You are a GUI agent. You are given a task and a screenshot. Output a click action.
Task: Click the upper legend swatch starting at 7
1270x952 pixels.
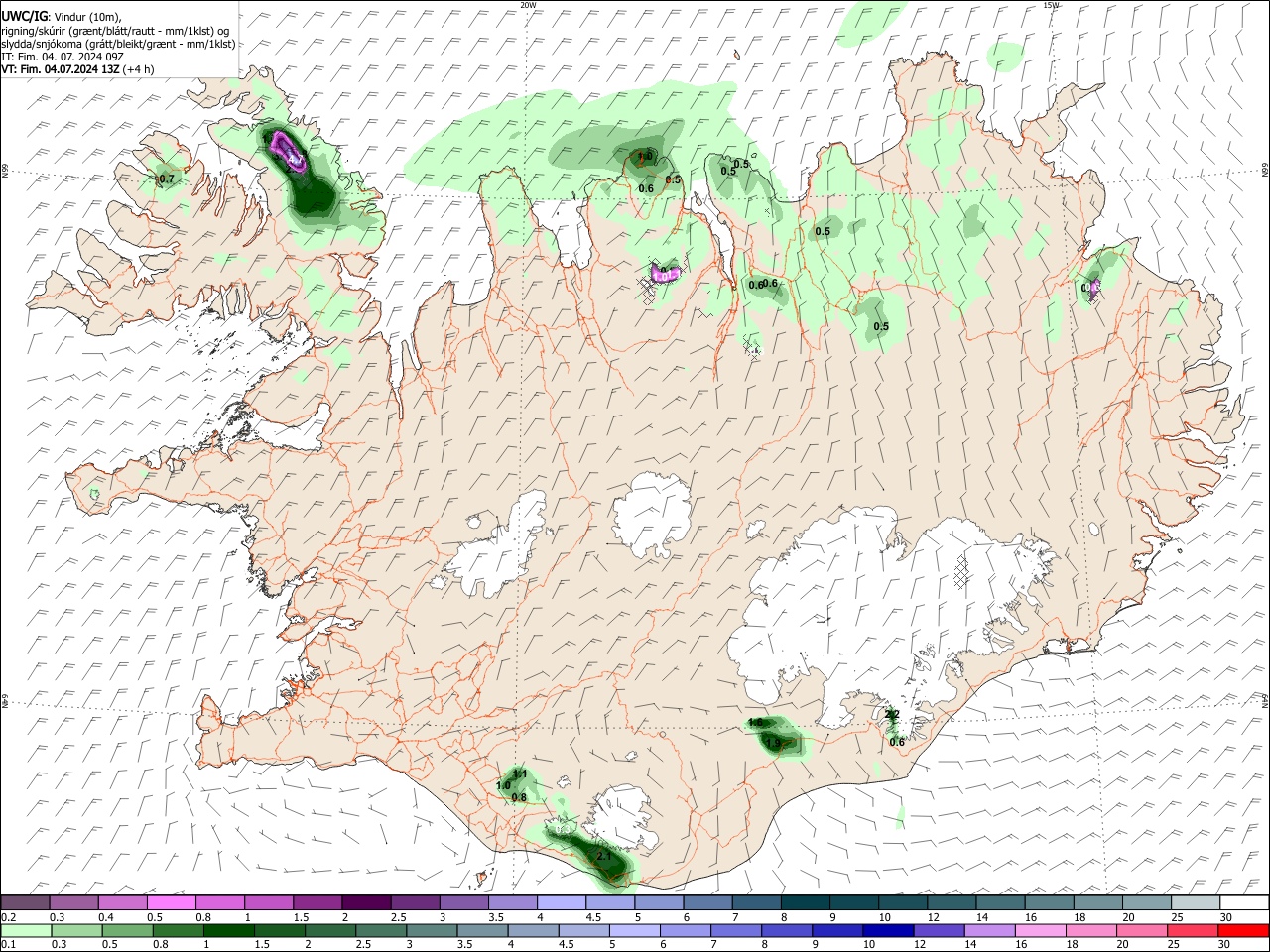coord(756,902)
